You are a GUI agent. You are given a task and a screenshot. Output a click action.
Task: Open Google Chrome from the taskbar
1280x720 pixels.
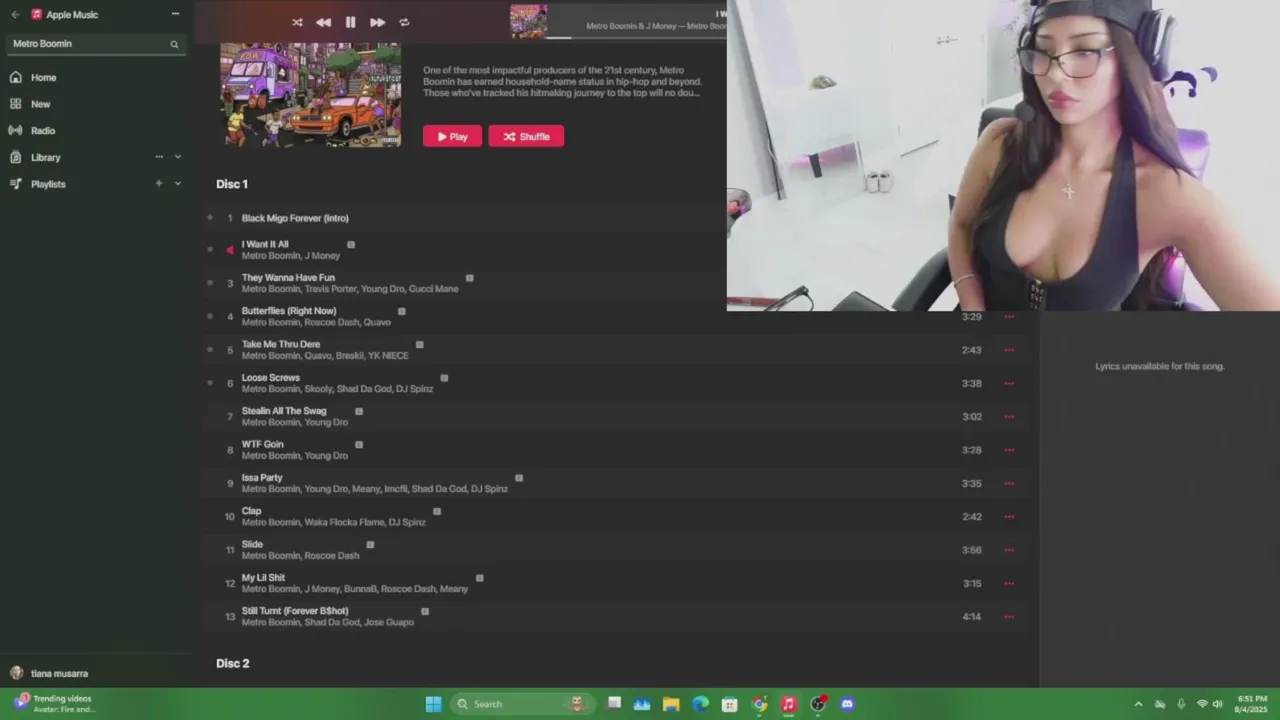click(759, 704)
